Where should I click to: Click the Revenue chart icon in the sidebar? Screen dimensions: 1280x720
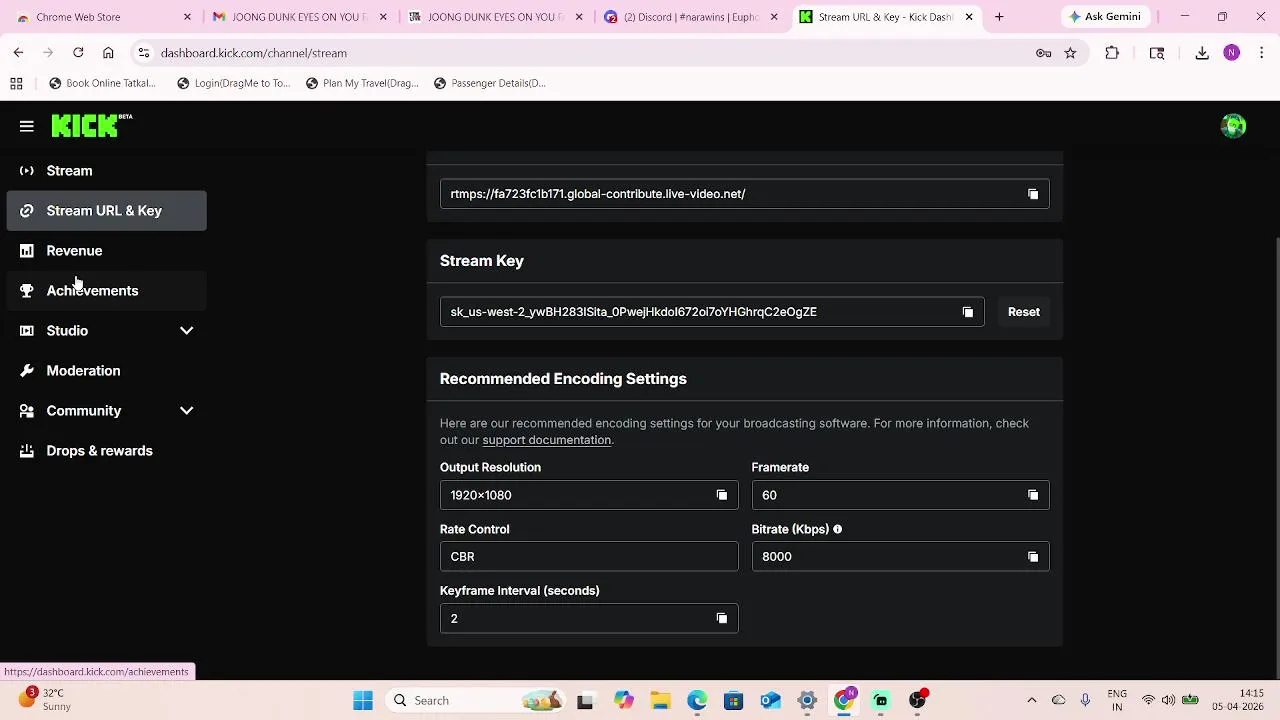click(27, 251)
